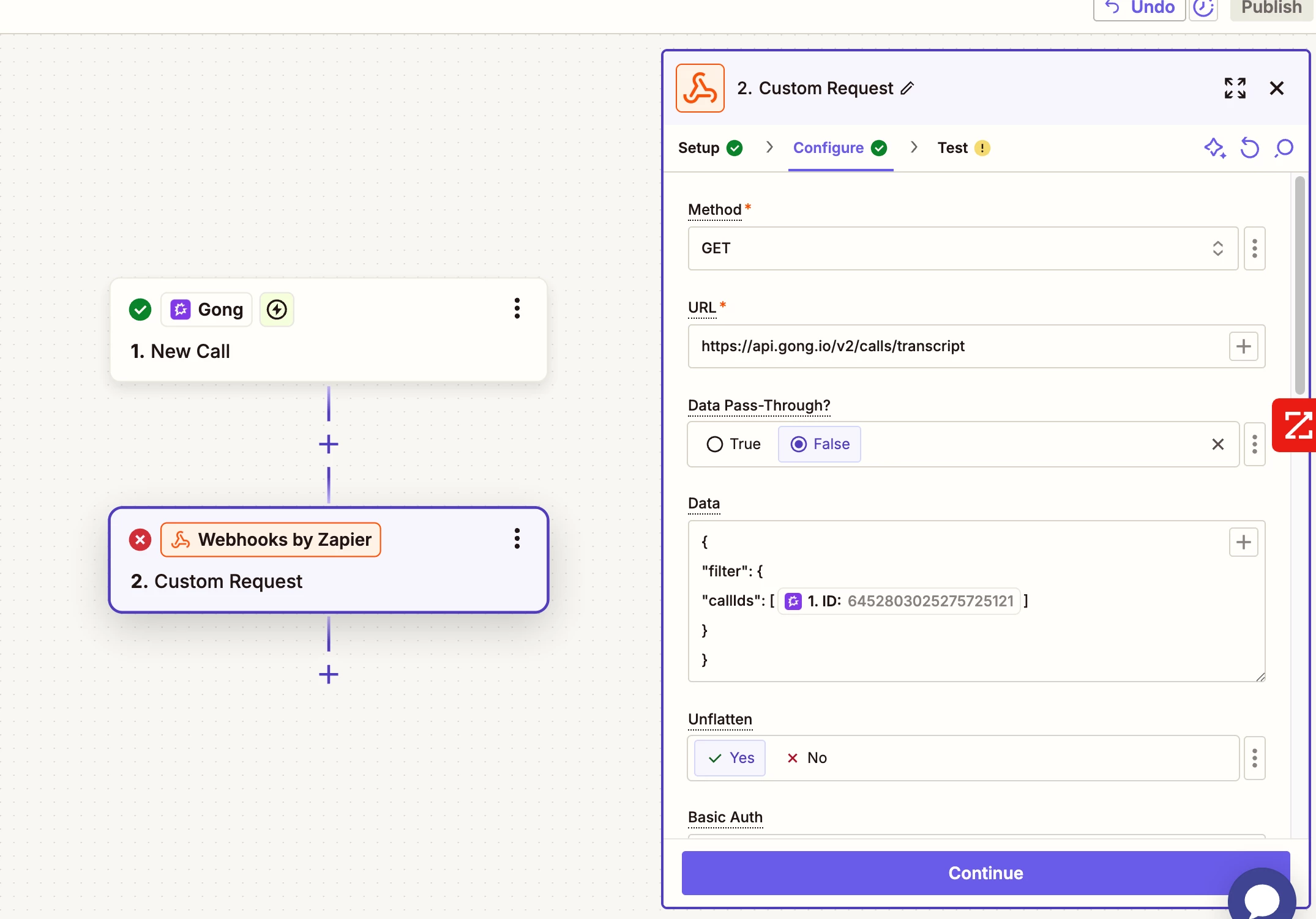Open the Test tab
The image size is (1316, 919).
963,148
